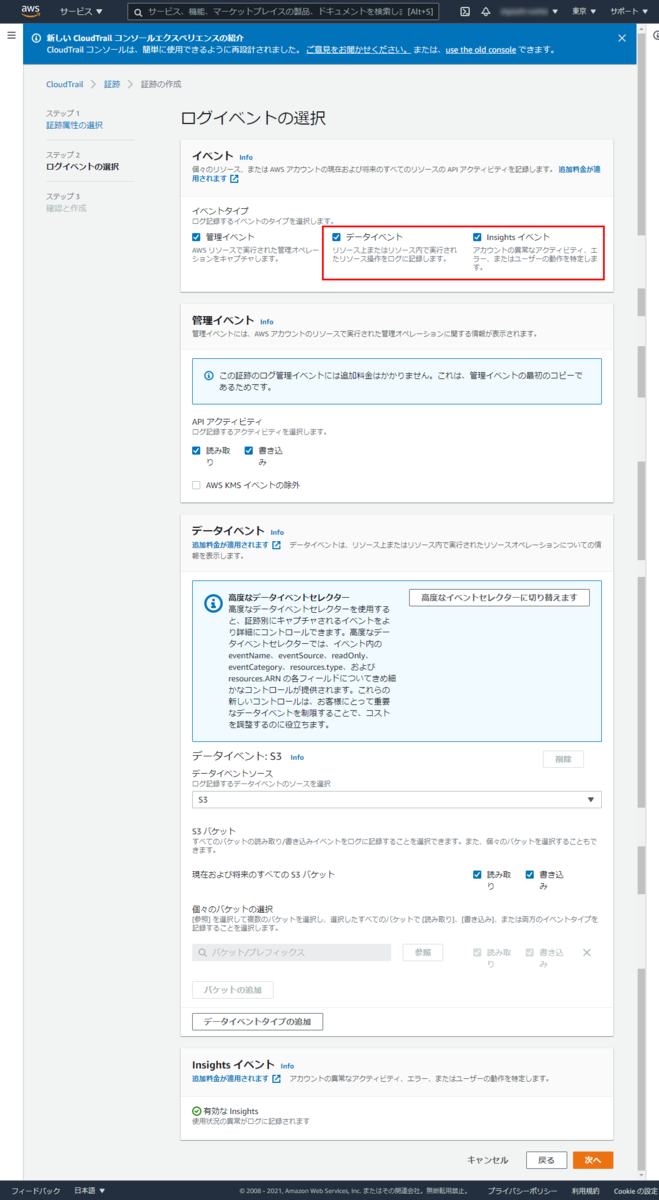Click the ご意見をお聞かせください link

tap(356, 49)
